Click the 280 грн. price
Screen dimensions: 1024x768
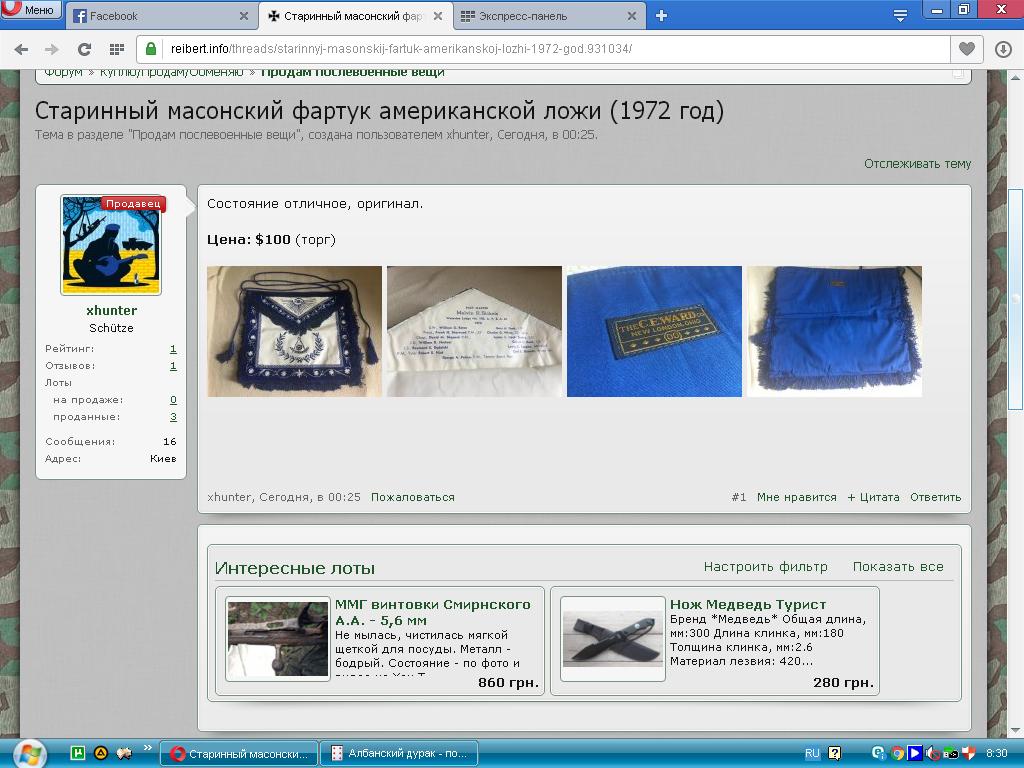843,682
